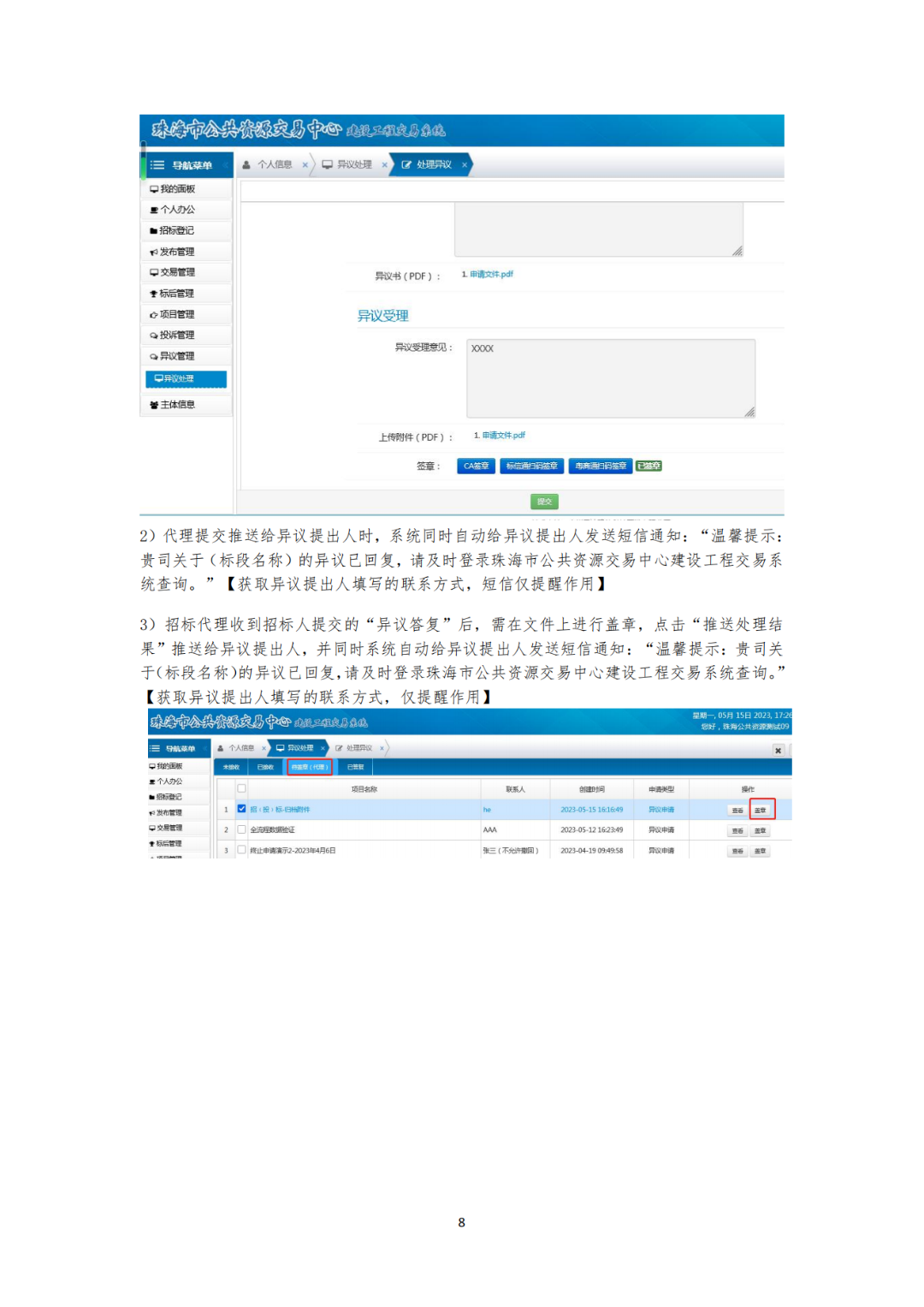Image resolution: width=924 pixels, height=1307 pixels.
Task: Click inside the 异议受理意见 text area
Action: pos(609,377)
